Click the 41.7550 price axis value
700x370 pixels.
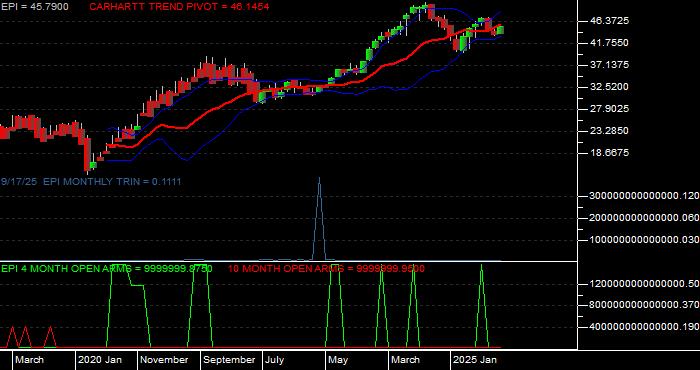pos(609,42)
